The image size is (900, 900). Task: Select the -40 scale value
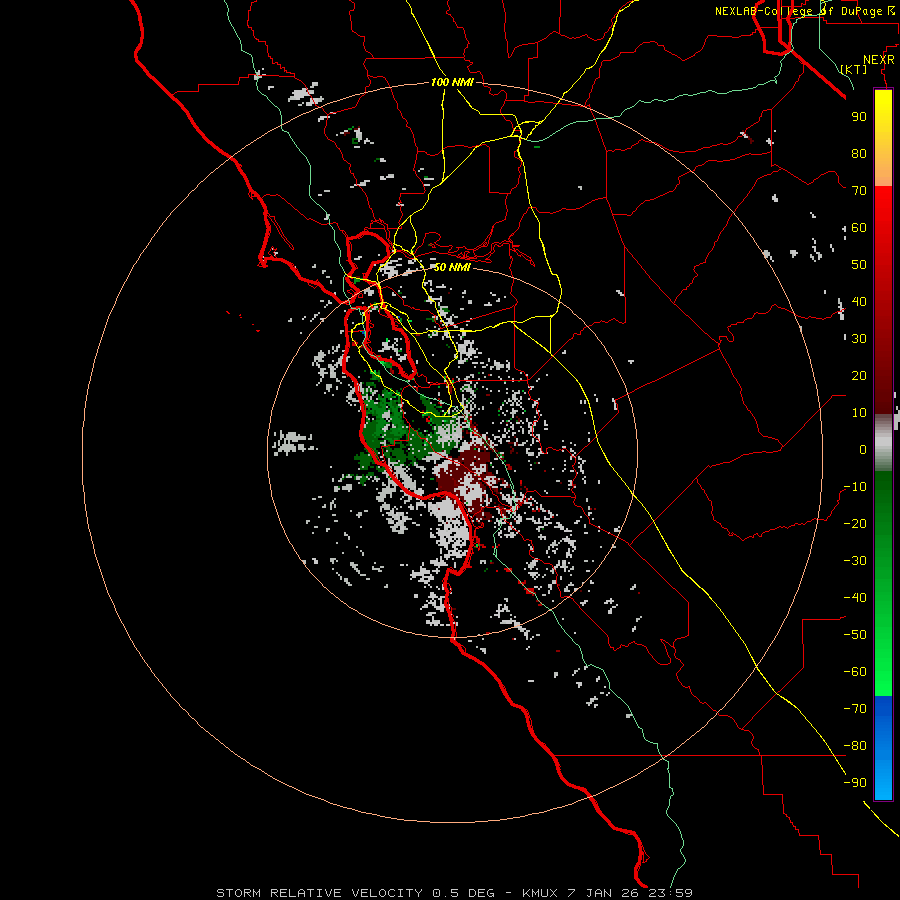coord(855,598)
